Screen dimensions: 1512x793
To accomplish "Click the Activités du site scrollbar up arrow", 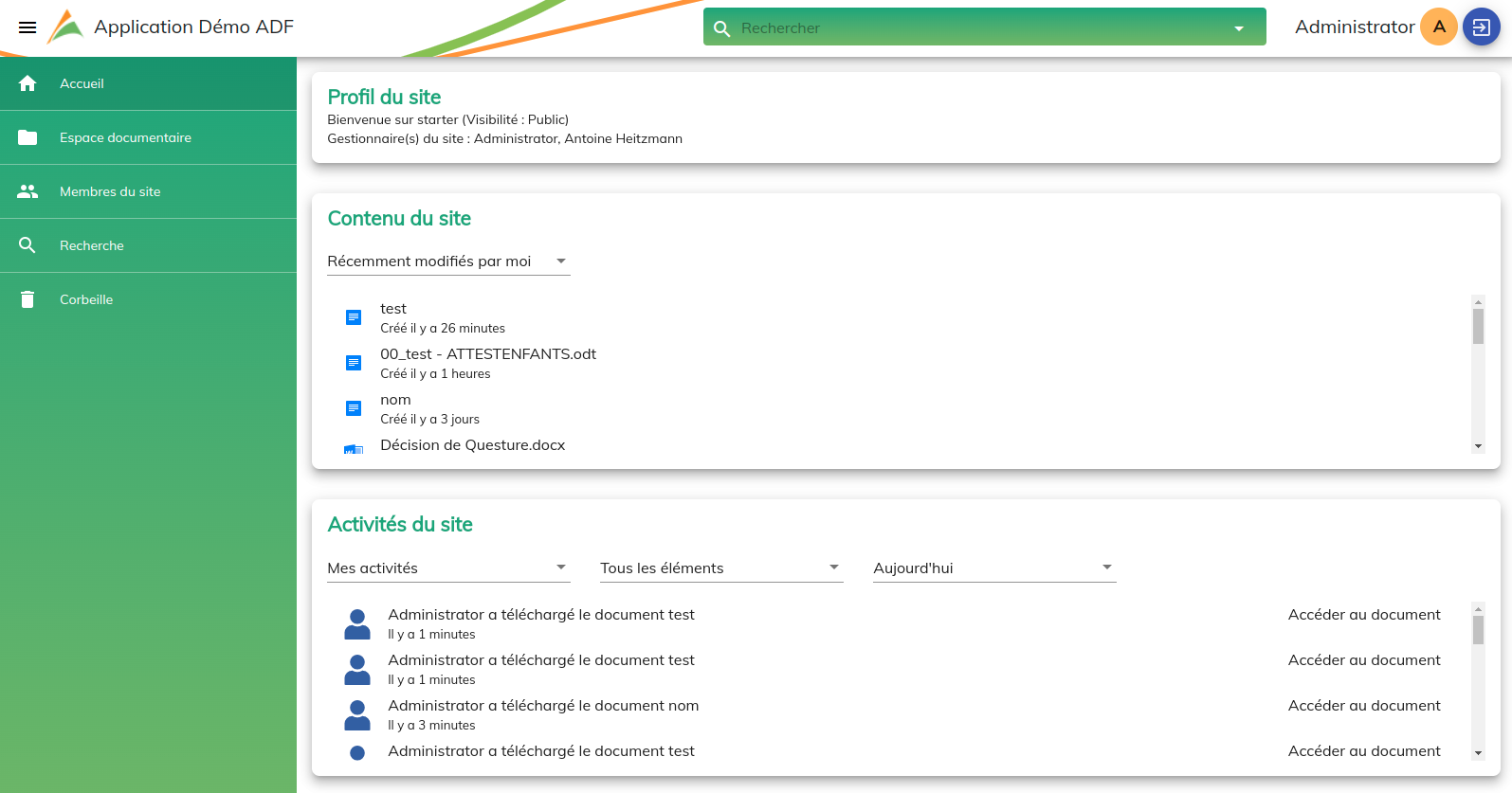I will click(1478, 609).
